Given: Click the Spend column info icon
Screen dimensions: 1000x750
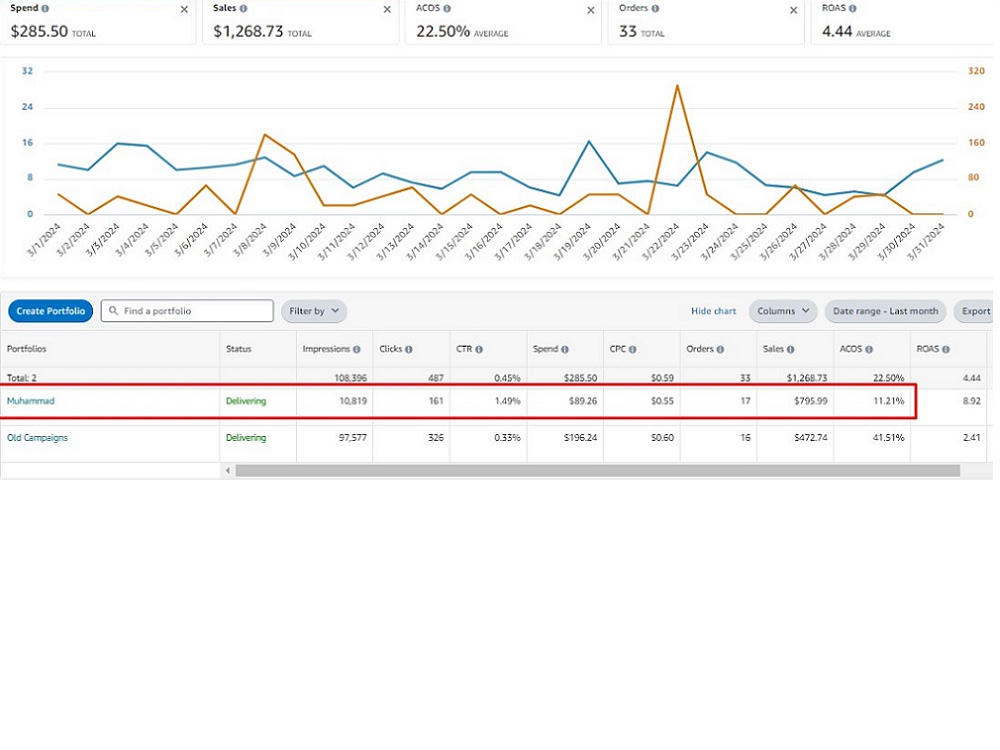Looking at the screenshot, I should click(565, 349).
